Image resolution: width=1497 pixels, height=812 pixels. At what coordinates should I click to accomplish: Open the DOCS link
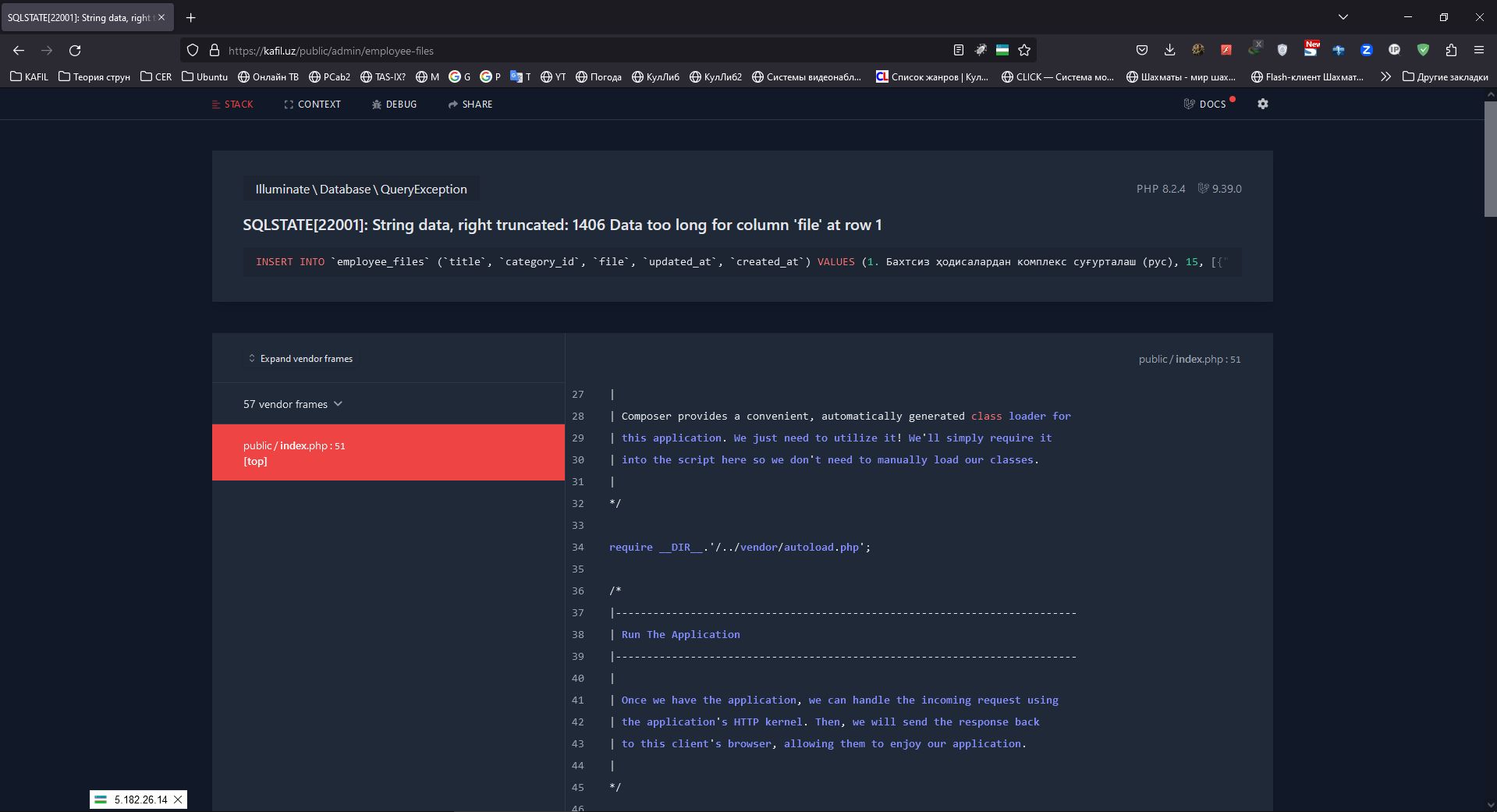pos(1206,105)
